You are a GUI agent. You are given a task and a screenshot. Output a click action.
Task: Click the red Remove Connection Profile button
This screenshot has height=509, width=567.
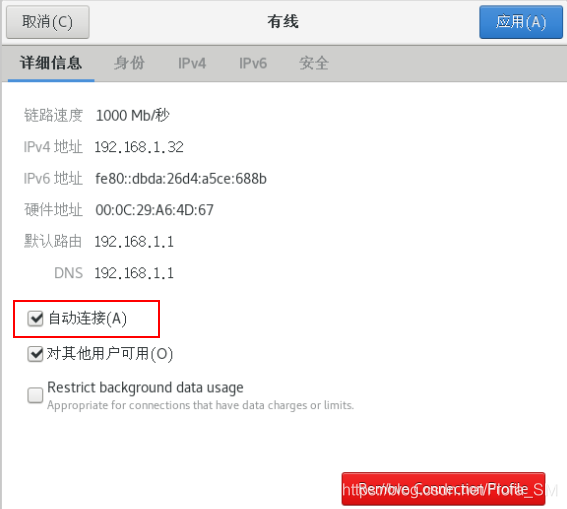(x=443, y=489)
